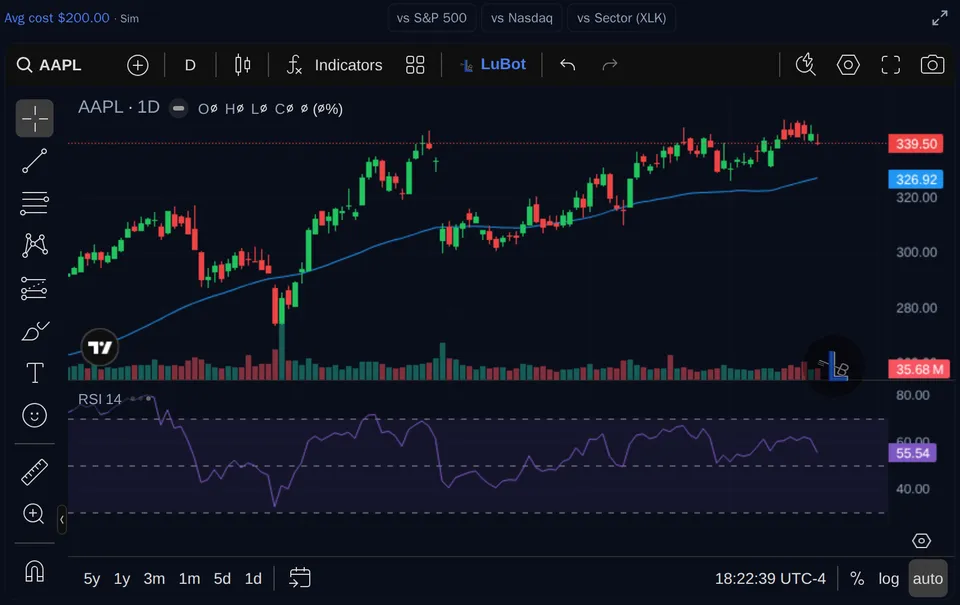Image resolution: width=960 pixels, height=605 pixels.
Task: Click the AAPL · 1D chart title
Action: coord(119,107)
